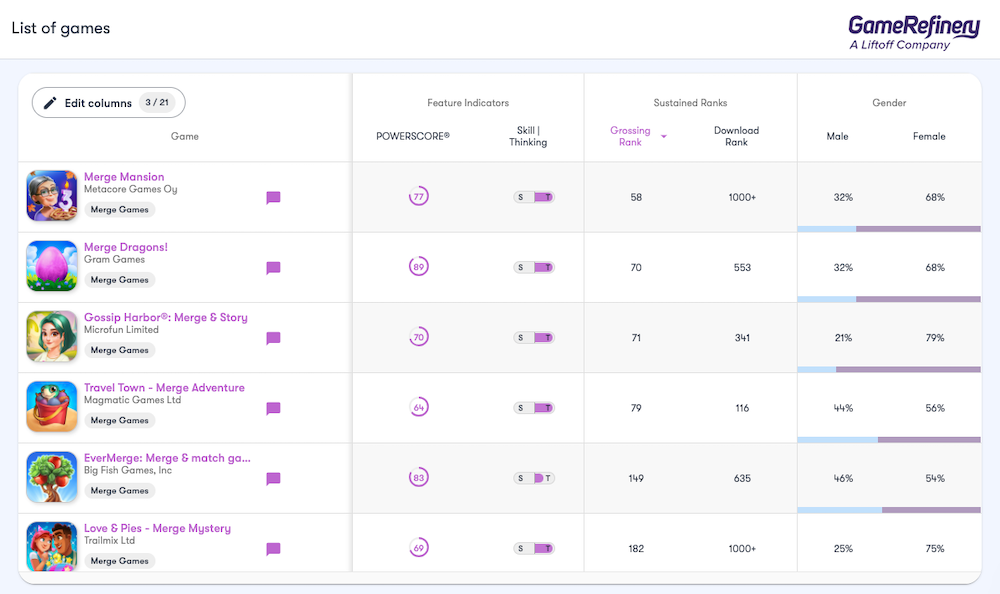Click Travel Town male share 44%
This screenshot has height=594, width=1000.
(843, 408)
